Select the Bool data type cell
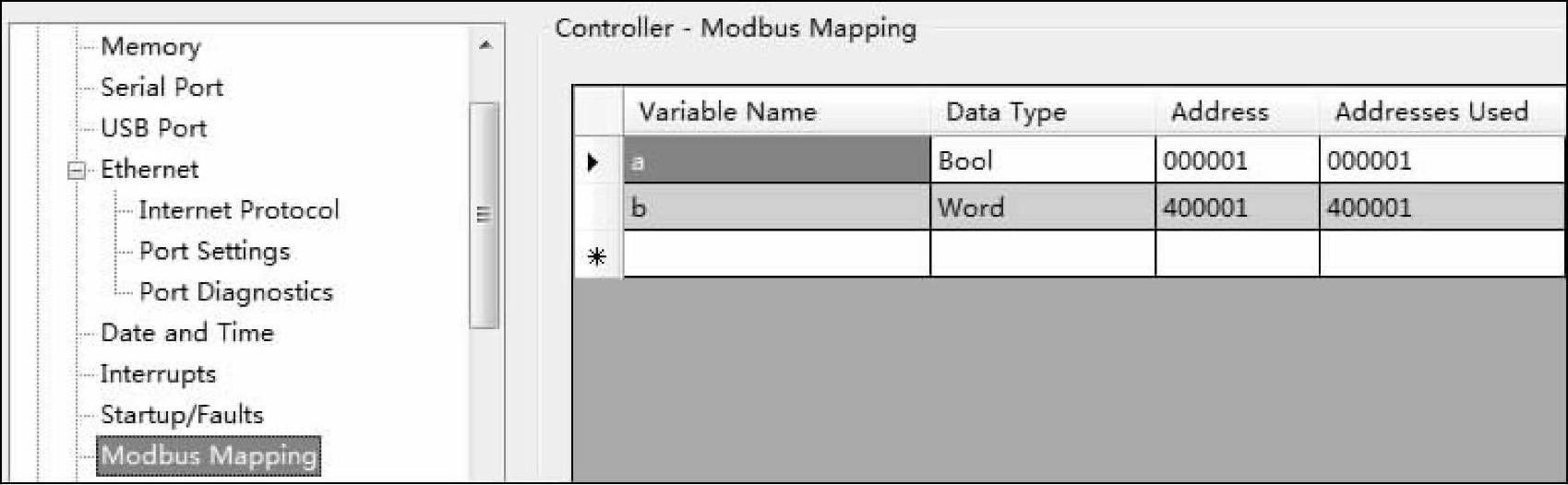The image size is (1568, 485). [x=1041, y=161]
